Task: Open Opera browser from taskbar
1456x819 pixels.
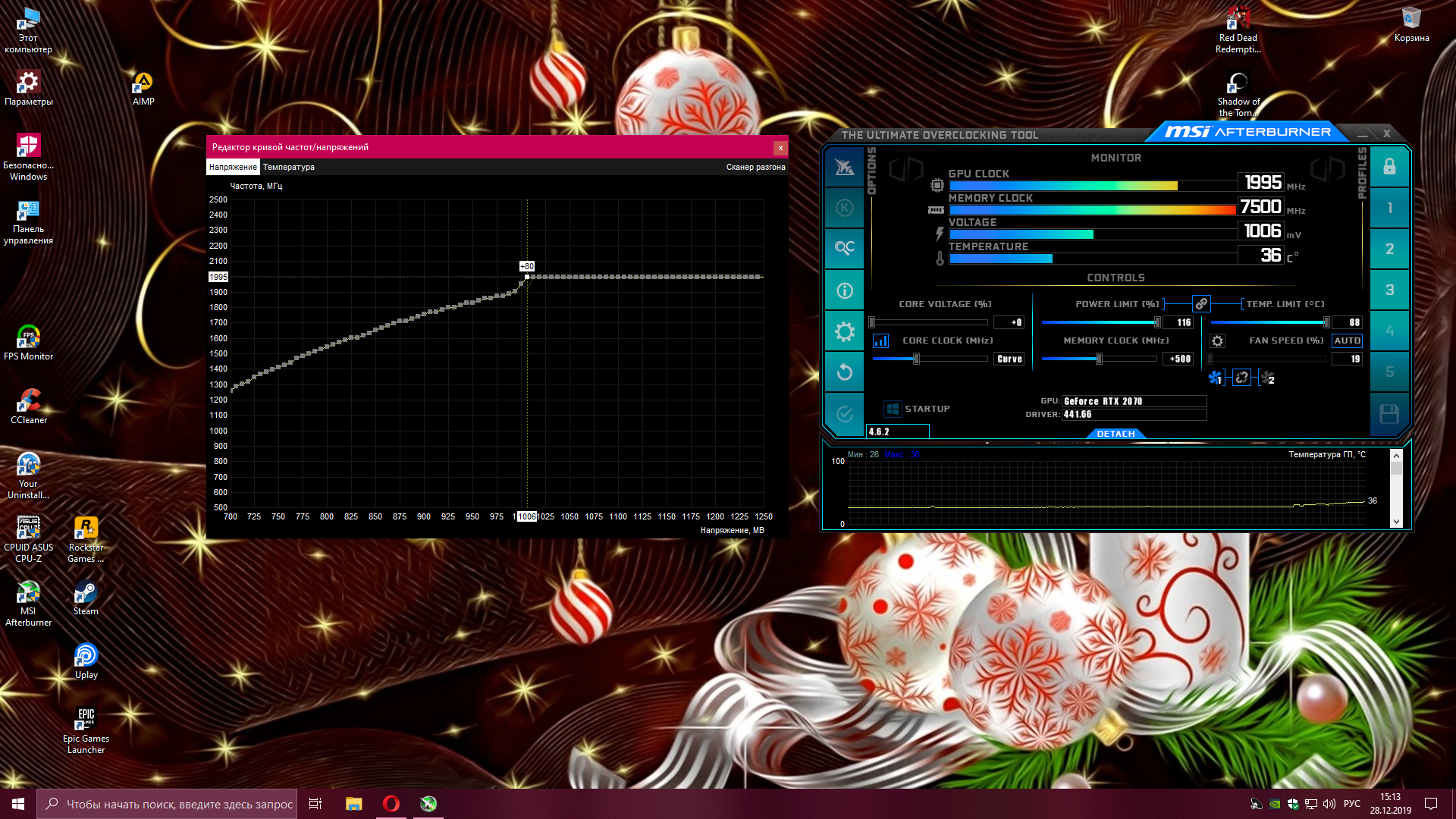Action: 391,804
